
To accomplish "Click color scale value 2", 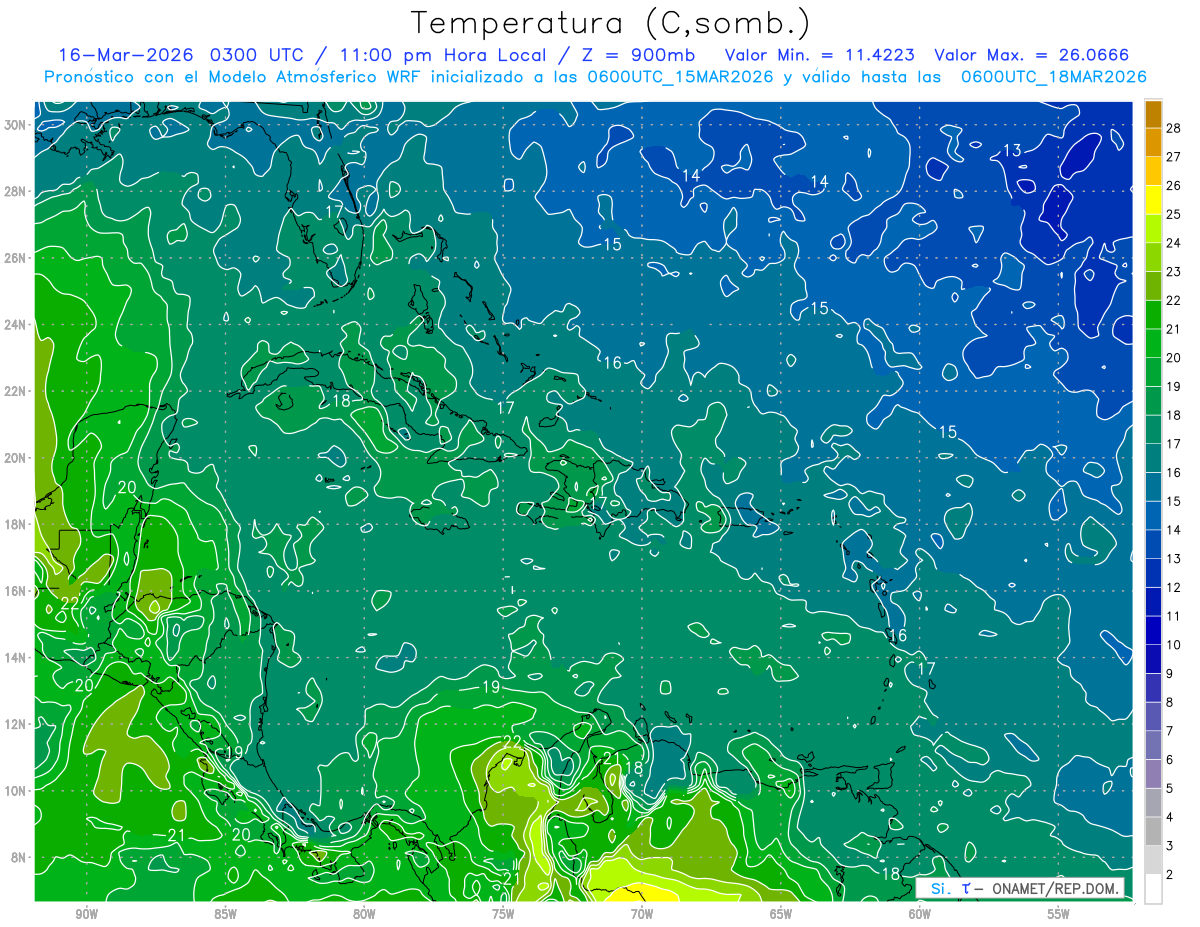I will point(1169,875).
